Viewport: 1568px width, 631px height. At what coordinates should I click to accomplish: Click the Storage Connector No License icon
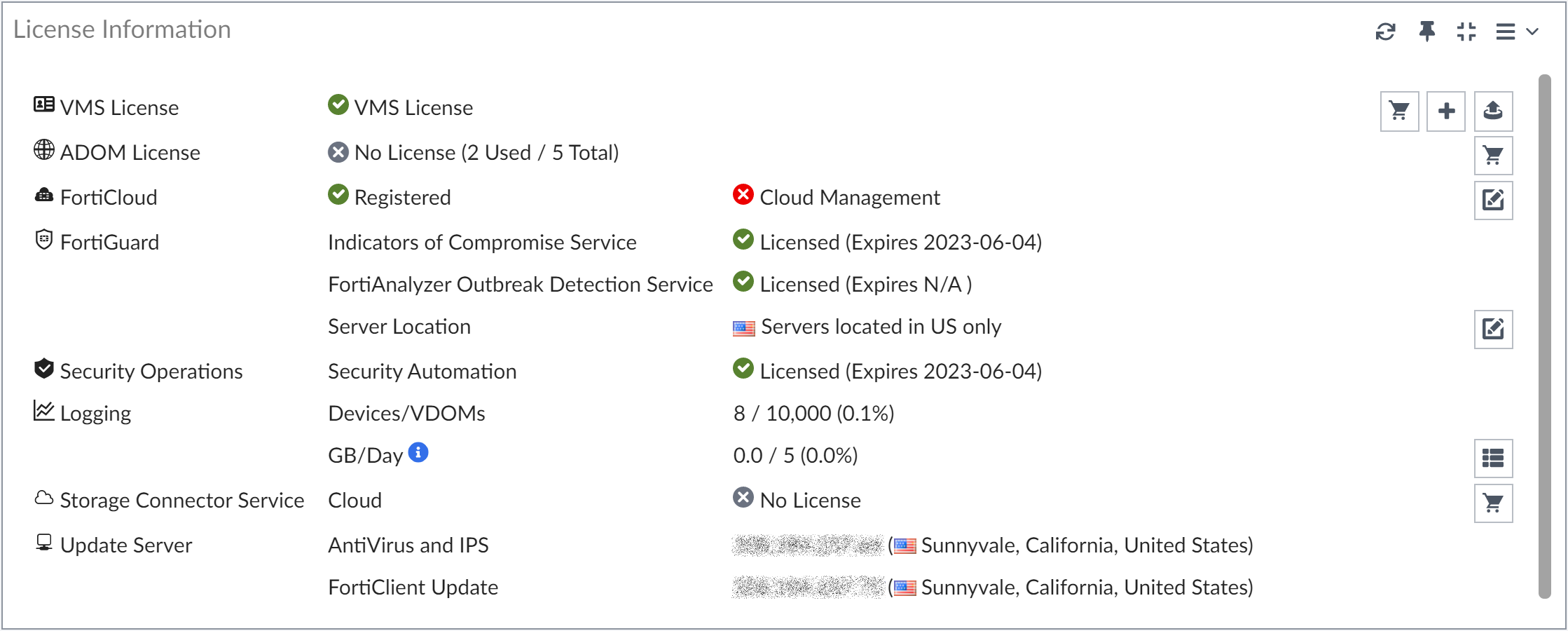743,498
